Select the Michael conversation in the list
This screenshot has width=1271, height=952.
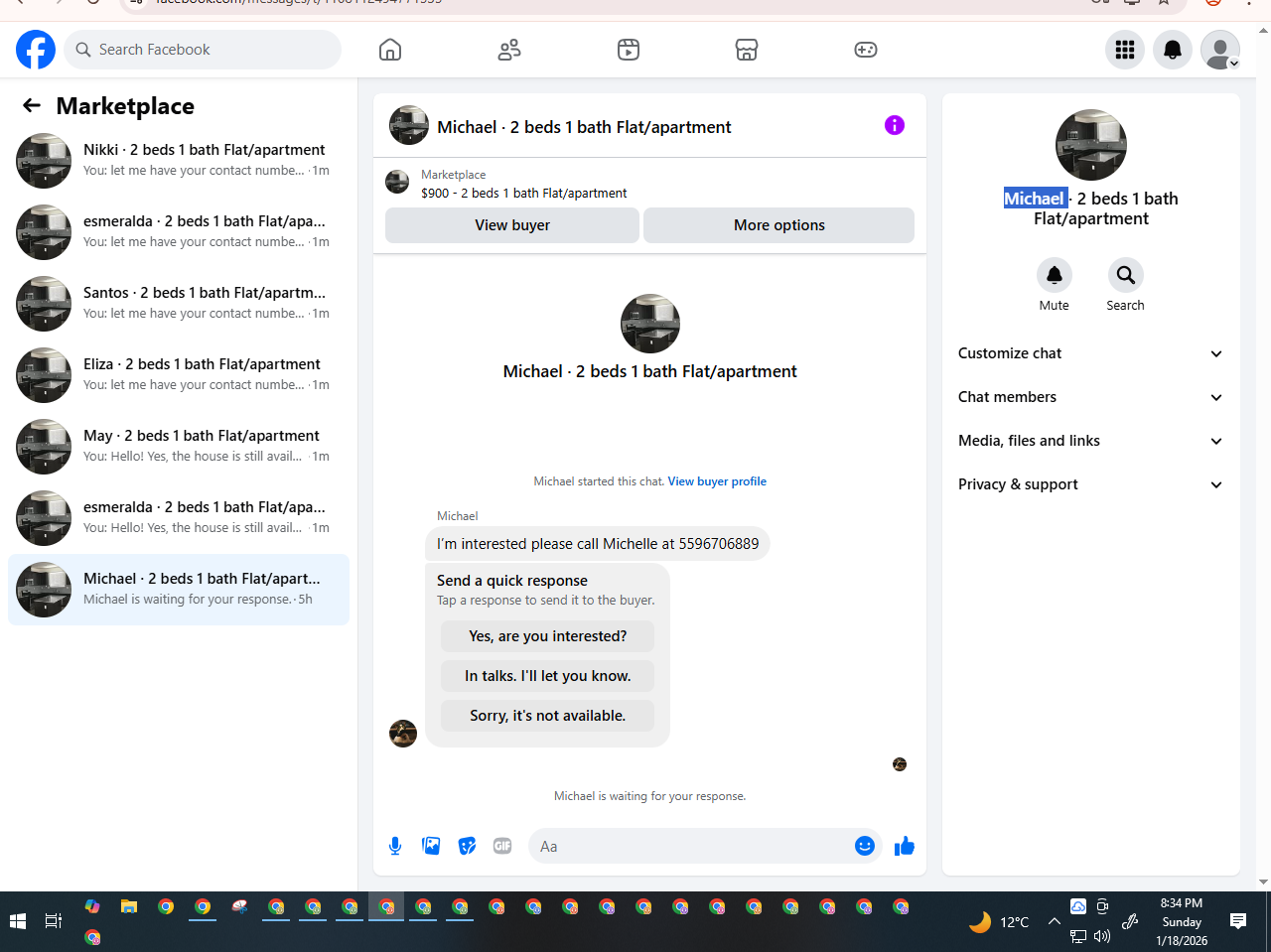pos(179,590)
